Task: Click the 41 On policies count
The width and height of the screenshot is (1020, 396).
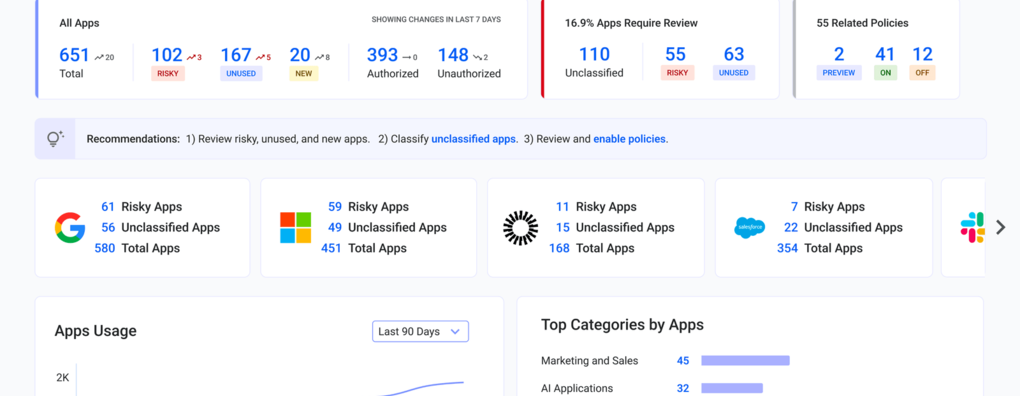Action: 885,54
